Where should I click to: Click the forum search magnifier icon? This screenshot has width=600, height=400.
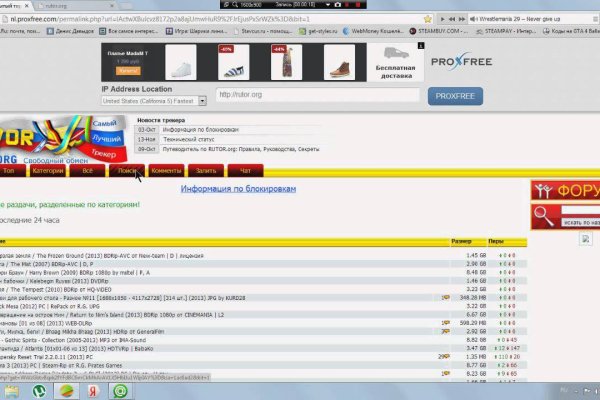click(x=542, y=212)
